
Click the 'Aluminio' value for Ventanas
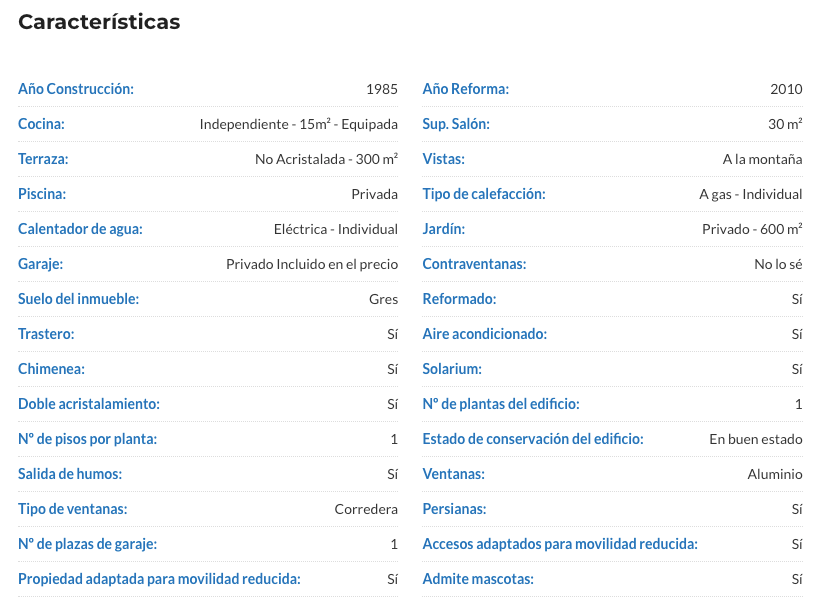(x=775, y=474)
